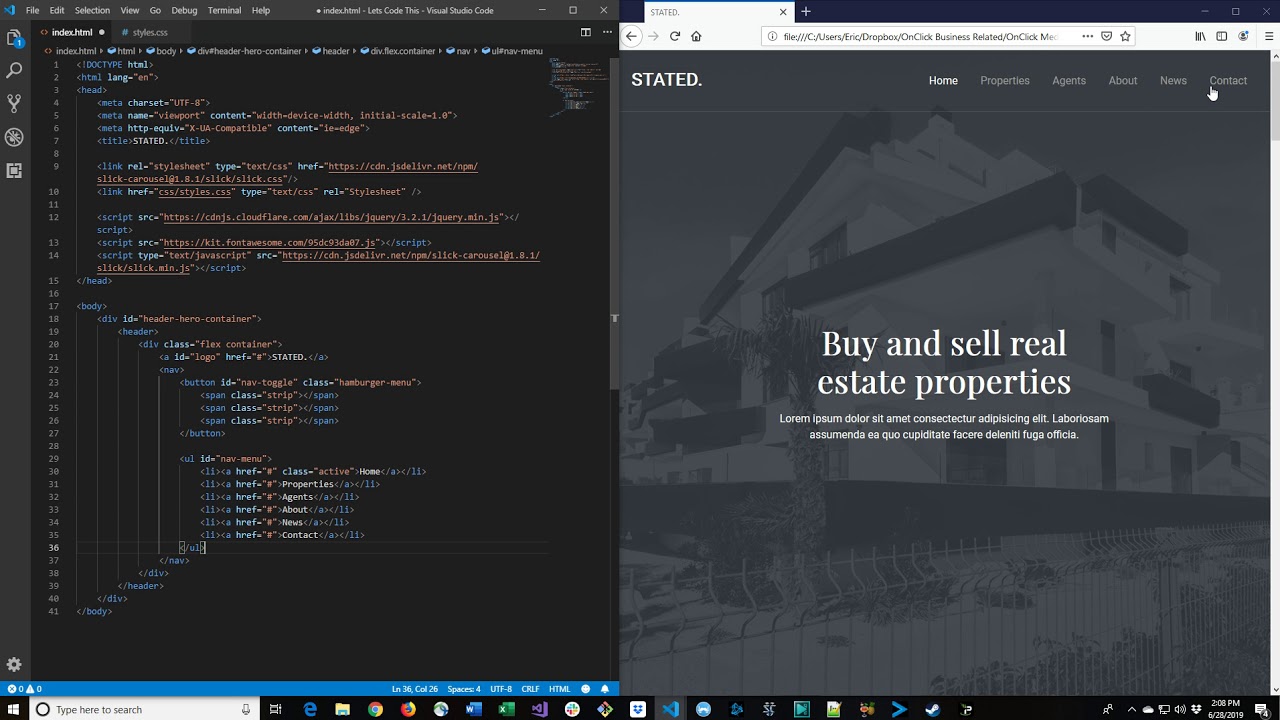
Task: Open Firefox page actions menu (three dots)
Action: [x=1087, y=36]
